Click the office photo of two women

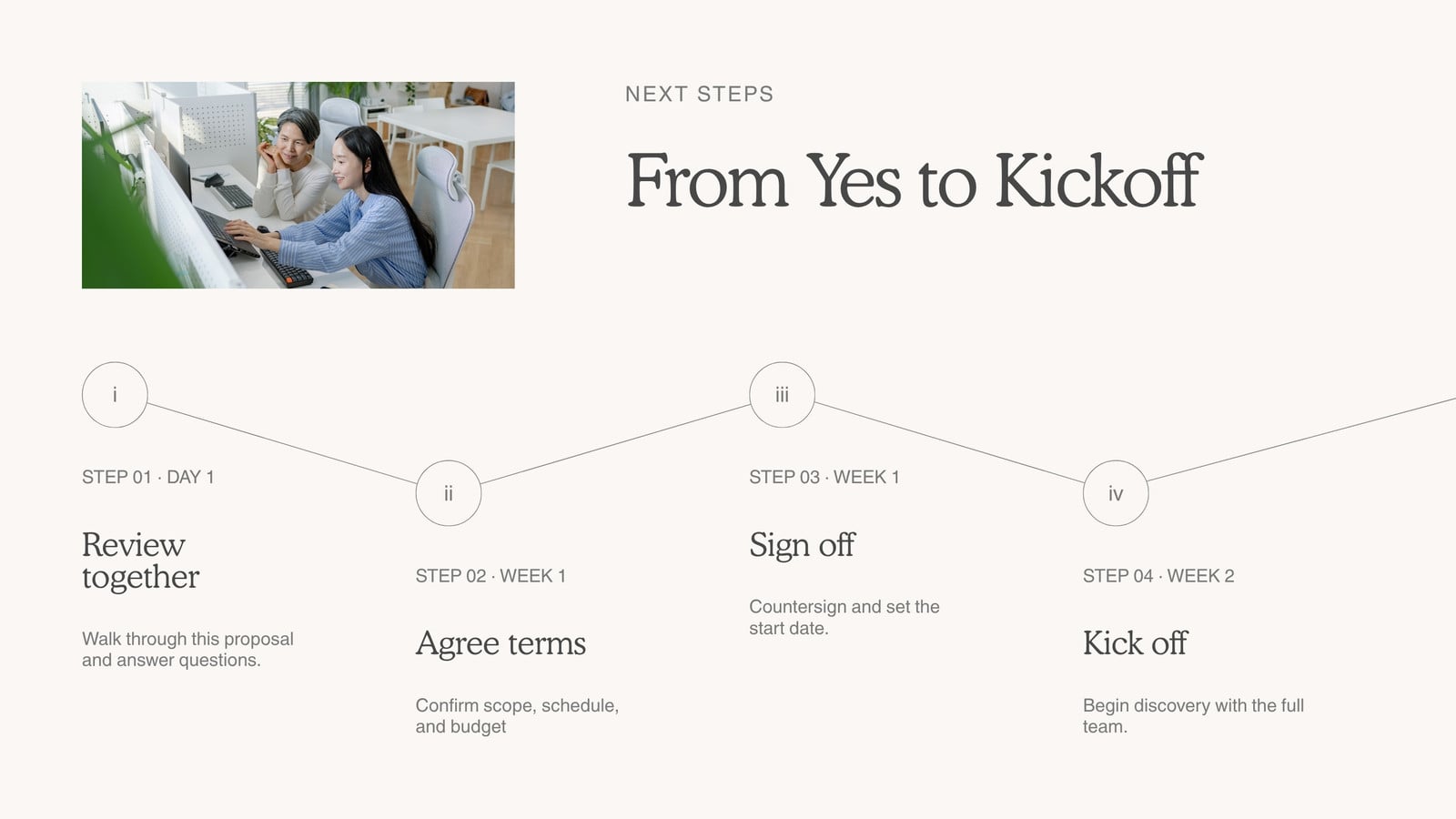click(x=298, y=186)
